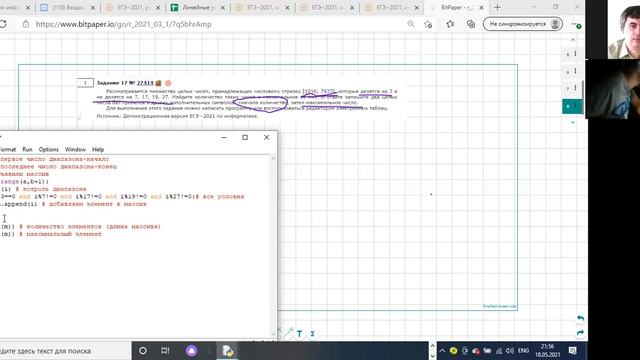Open the Window menu in IDLE
640x360 pixels.
[75, 149]
